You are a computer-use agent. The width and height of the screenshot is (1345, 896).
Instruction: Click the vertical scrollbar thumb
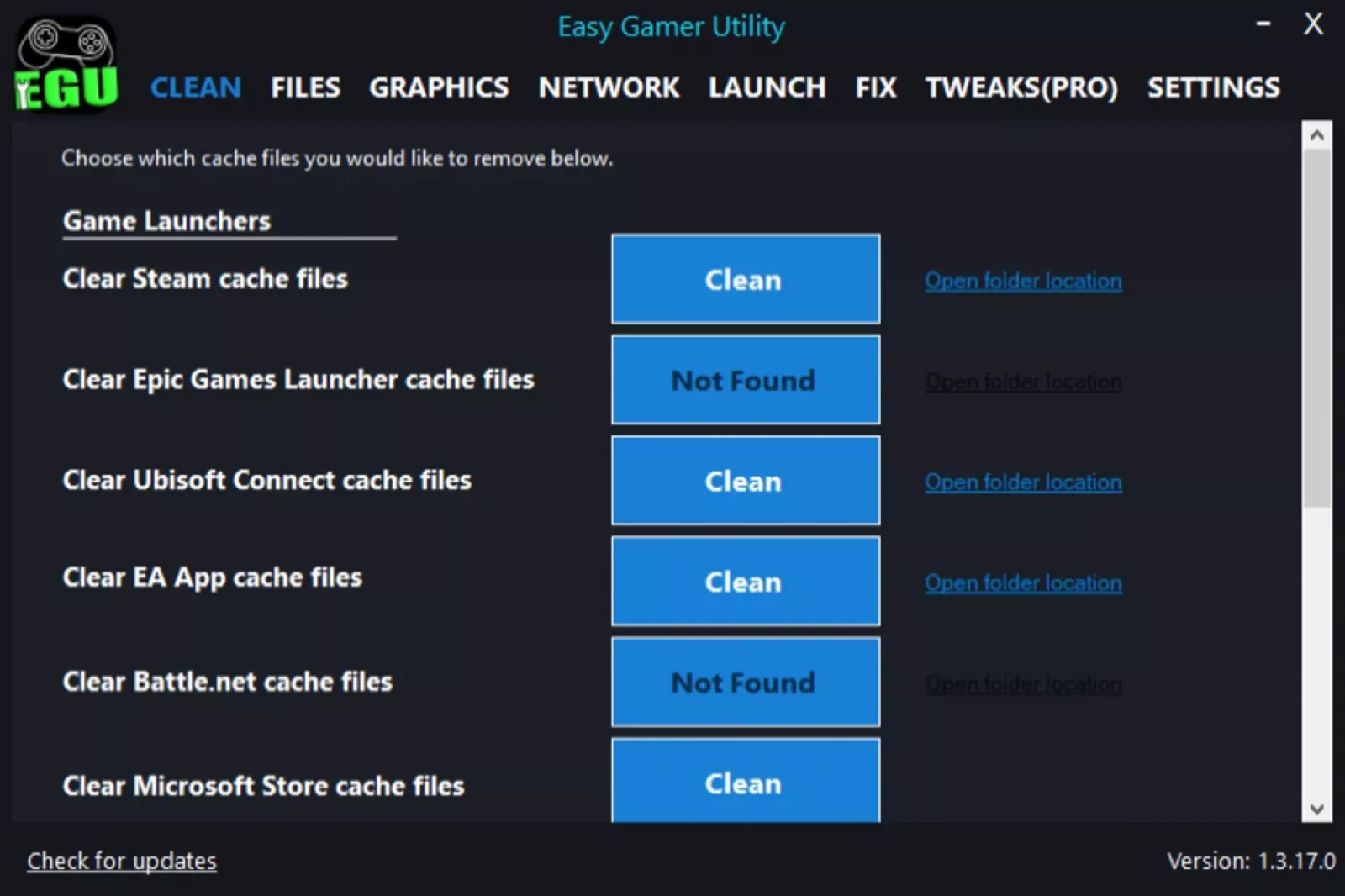click(1316, 328)
